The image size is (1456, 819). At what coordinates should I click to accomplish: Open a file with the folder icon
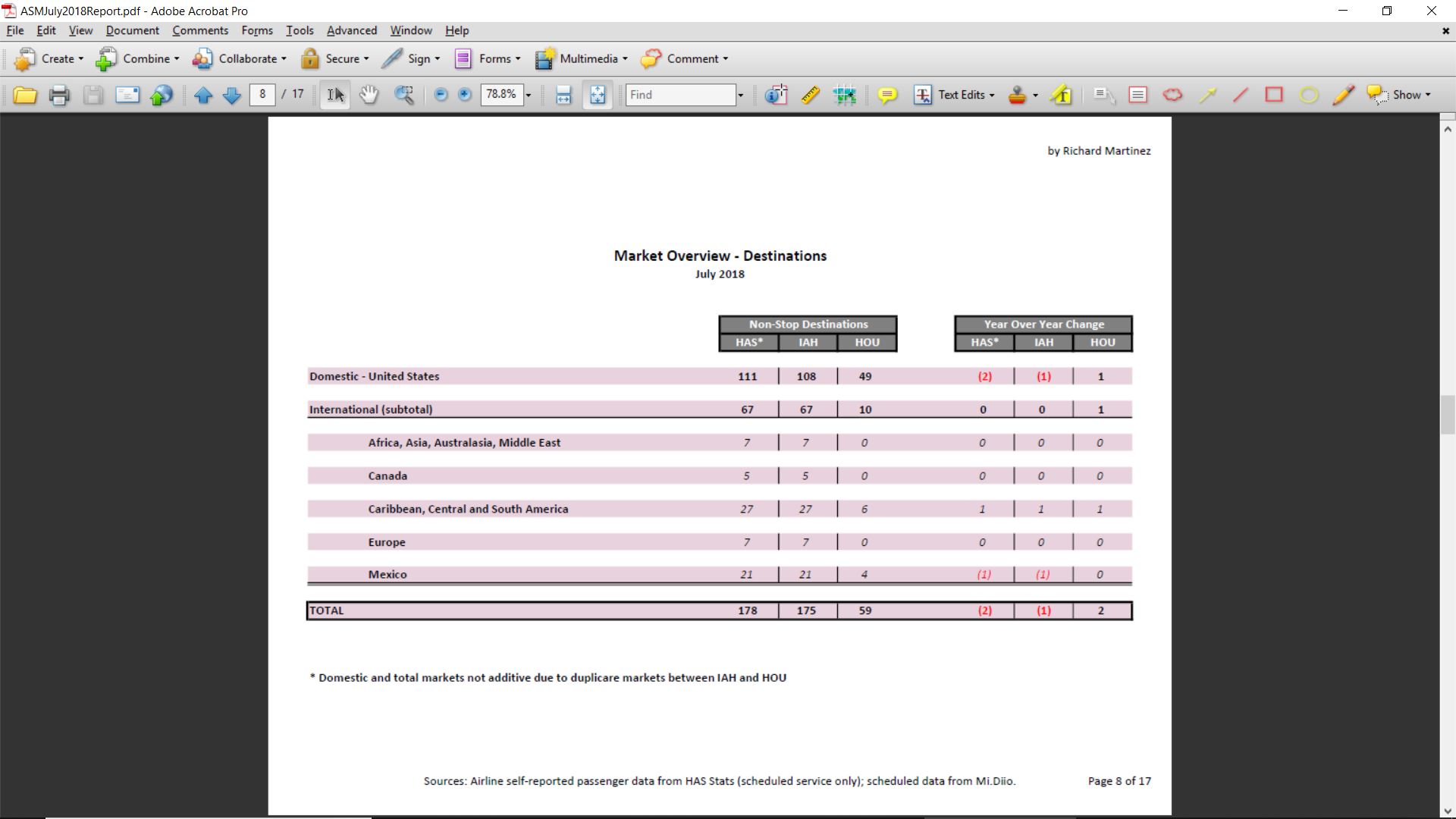tap(25, 95)
